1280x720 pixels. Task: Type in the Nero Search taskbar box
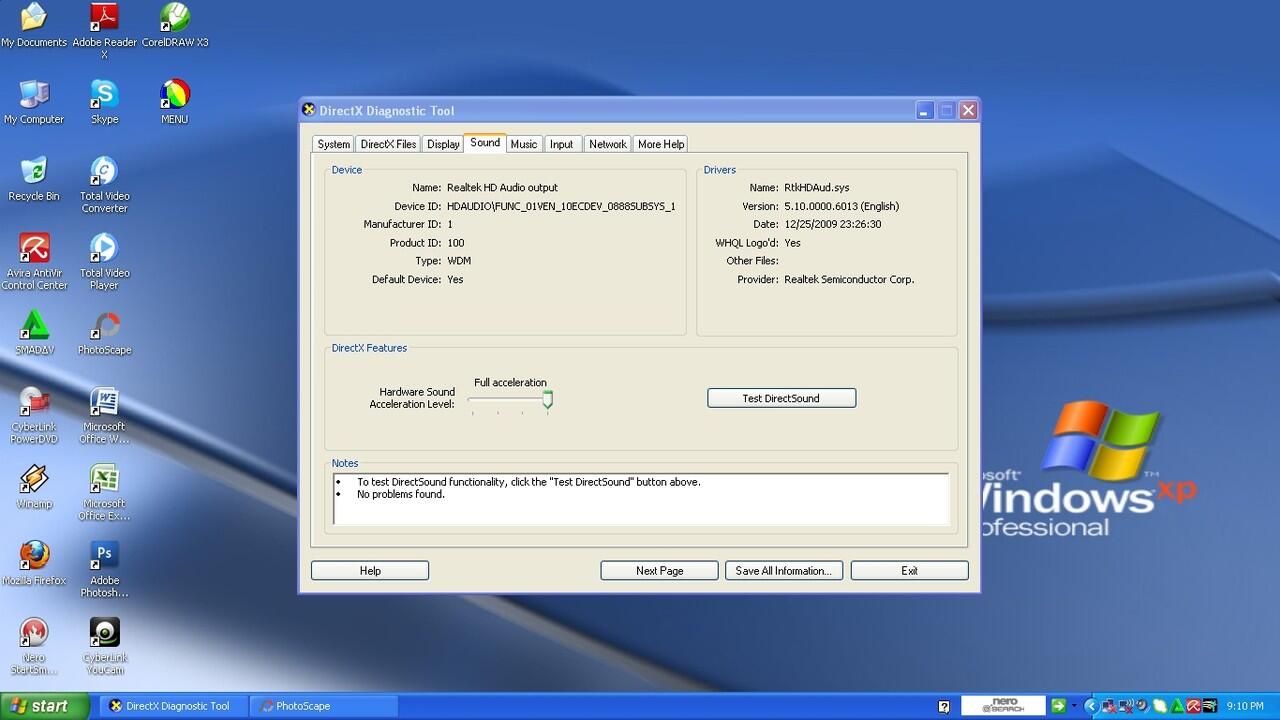click(1003, 706)
